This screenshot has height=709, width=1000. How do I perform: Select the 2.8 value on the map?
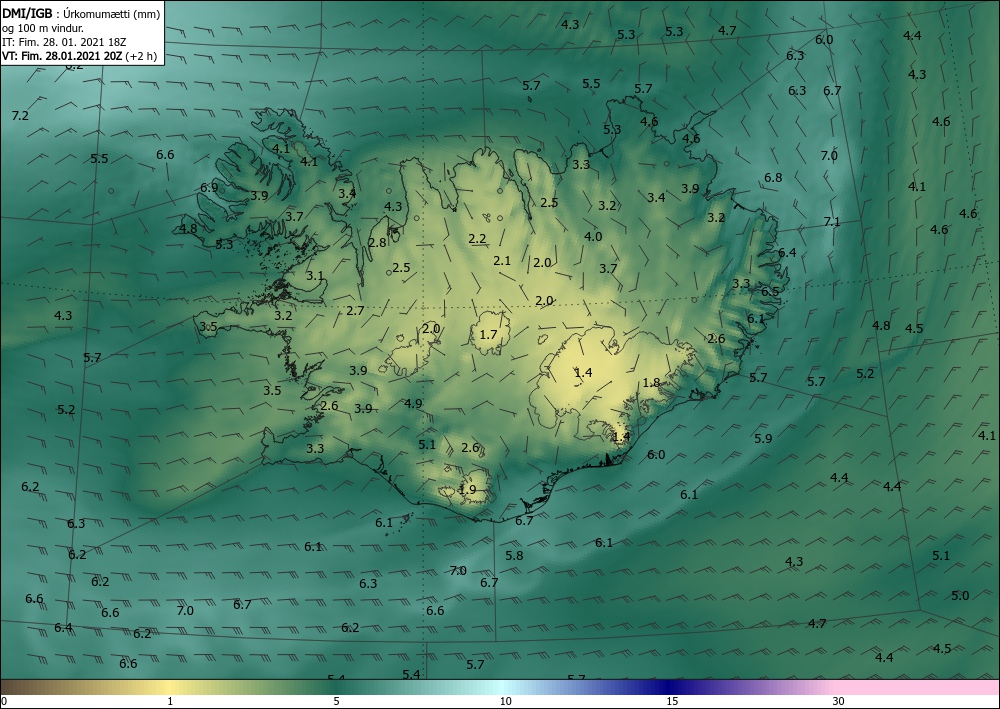(377, 242)
